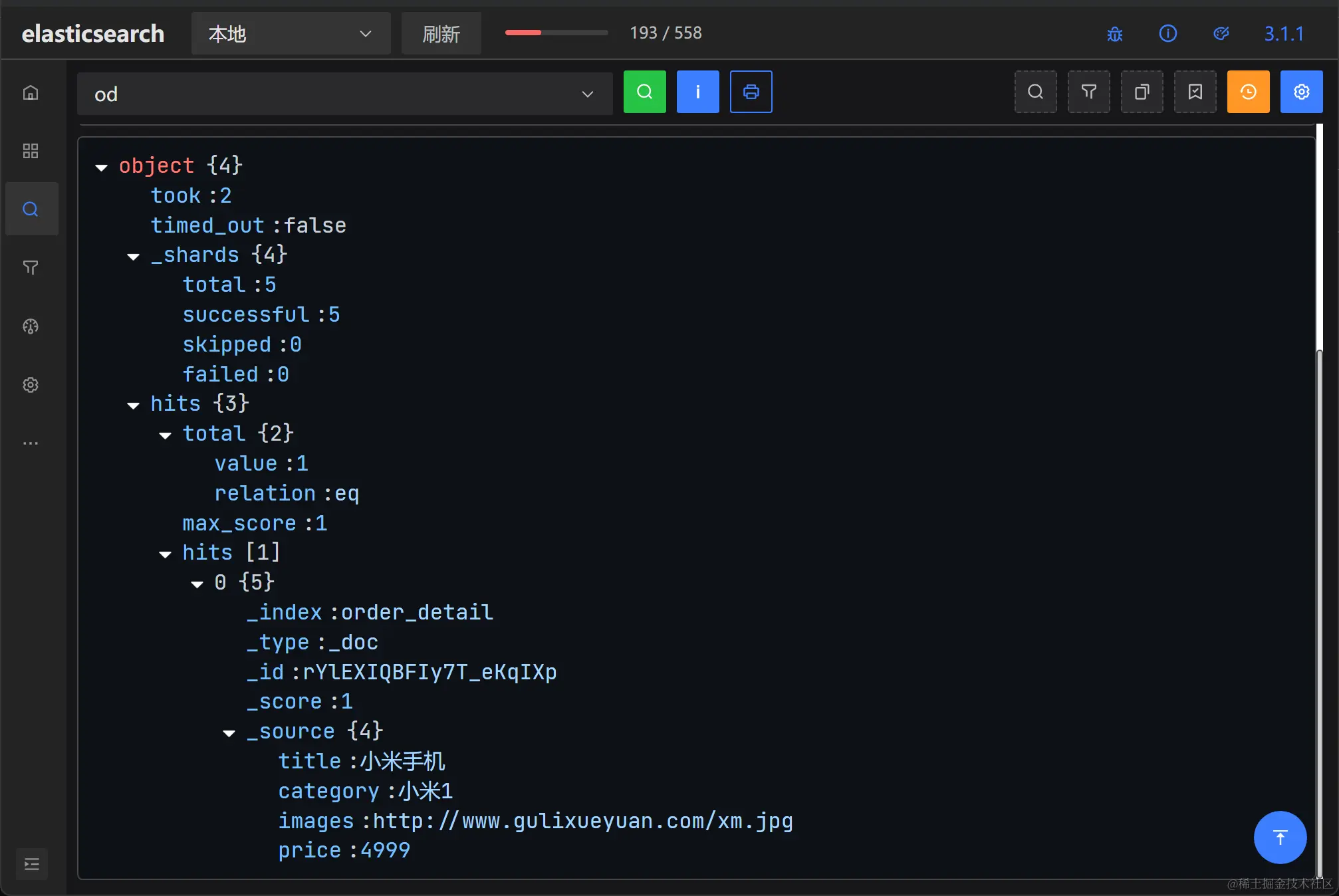1339x896 pixels.
Task: Open home page from sidebar
Action: coord(31,92)
